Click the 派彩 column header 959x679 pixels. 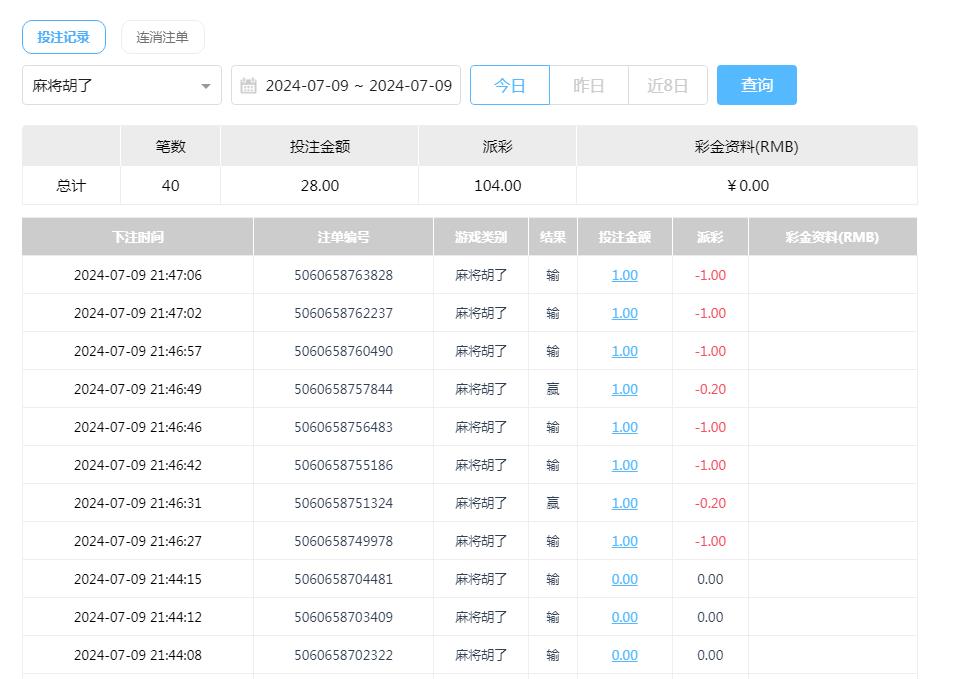click(709, 237)
